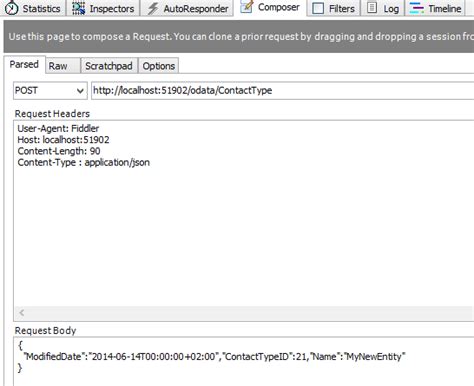Screen dimensions: 474x386
Task: Click the Log document icon
Action: (x=372, y=8)
